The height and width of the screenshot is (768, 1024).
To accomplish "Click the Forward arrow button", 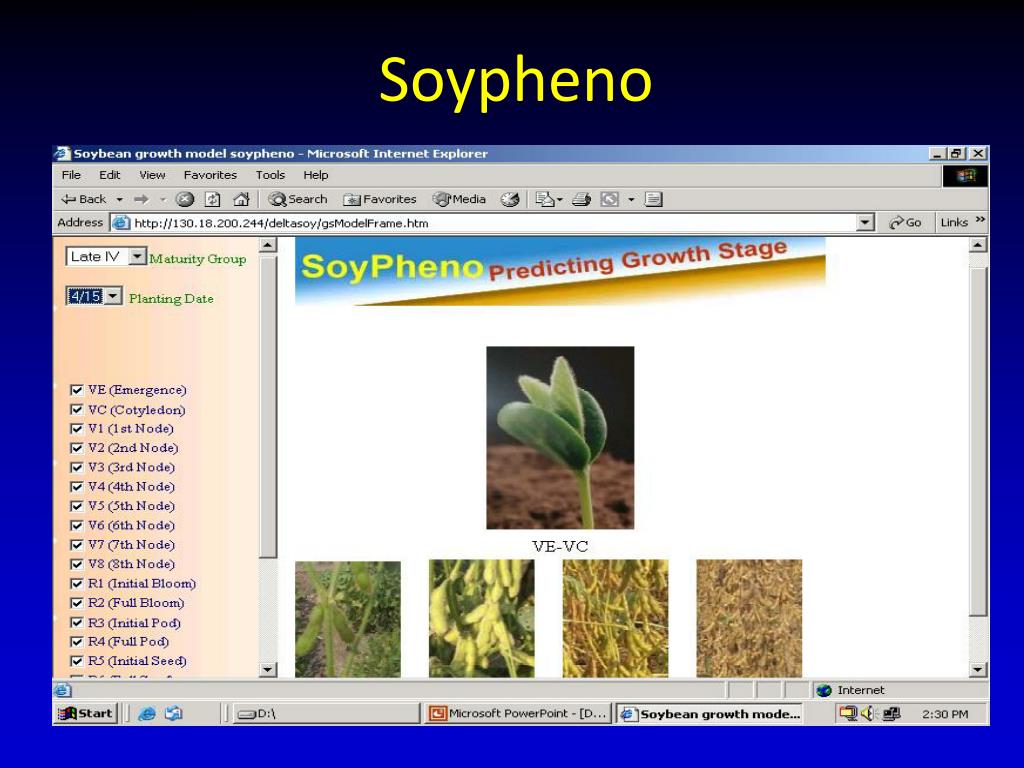I will (141, 199).
